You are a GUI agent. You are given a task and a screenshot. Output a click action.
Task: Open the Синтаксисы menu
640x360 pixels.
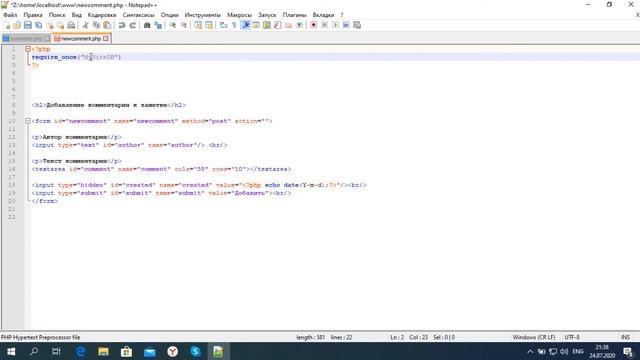coord(139,15)
